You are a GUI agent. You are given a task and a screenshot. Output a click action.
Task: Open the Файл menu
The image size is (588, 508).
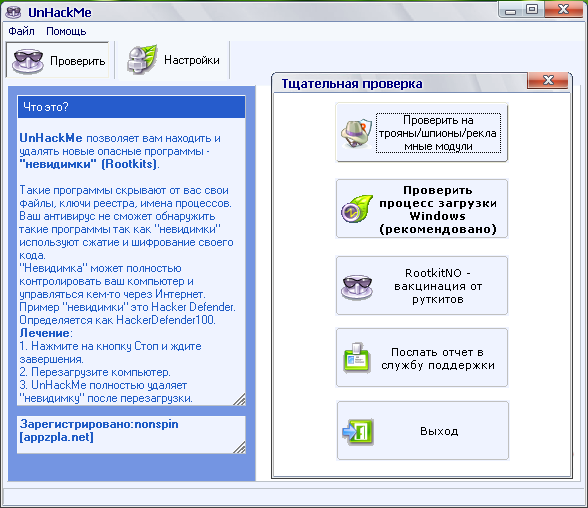21,31
